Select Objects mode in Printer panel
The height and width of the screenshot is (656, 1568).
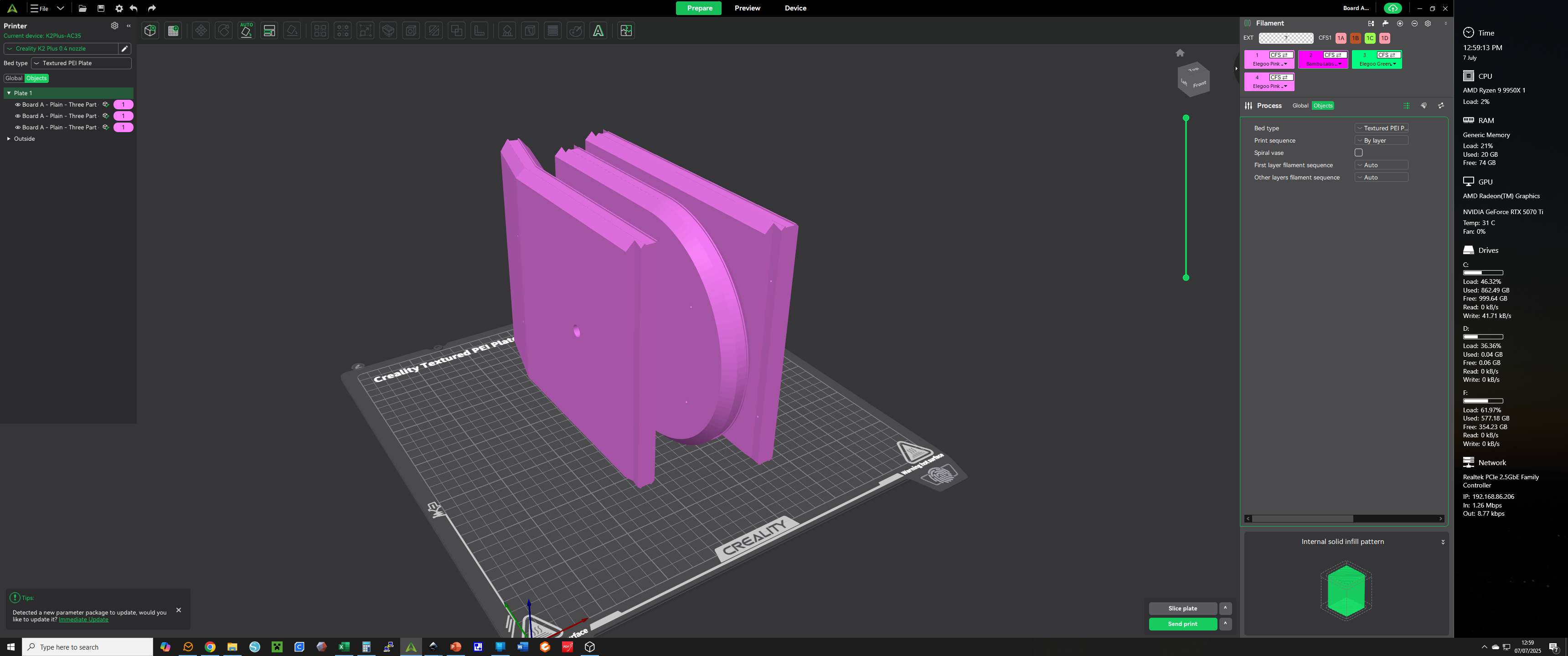click(36, 78)
